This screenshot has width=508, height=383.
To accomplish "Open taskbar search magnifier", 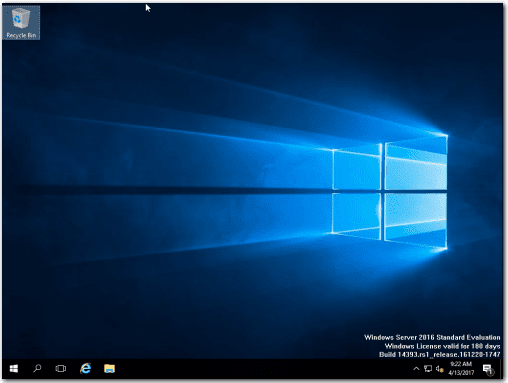I will tap(37, 368).
